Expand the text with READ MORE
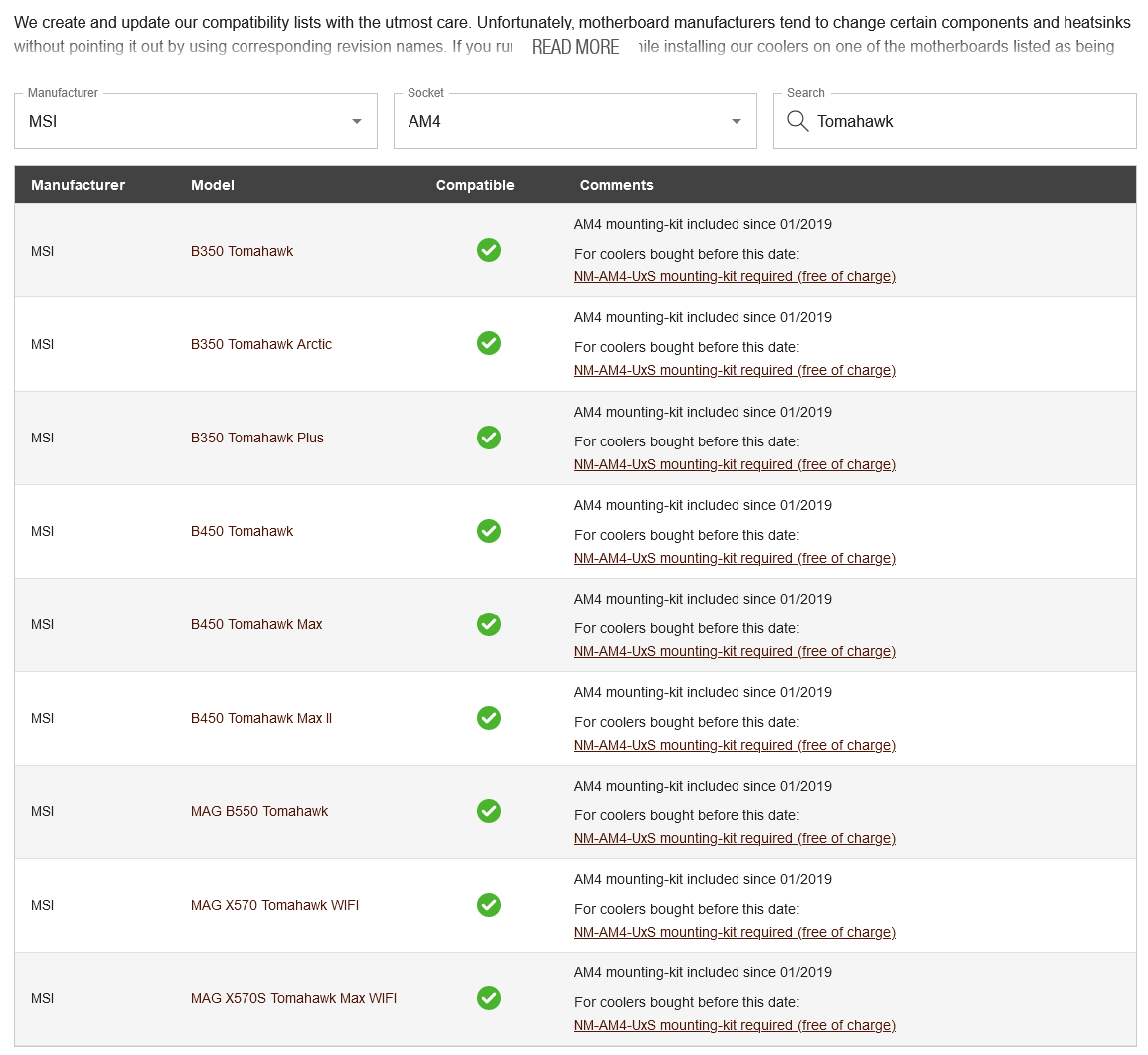 (575, 47)
